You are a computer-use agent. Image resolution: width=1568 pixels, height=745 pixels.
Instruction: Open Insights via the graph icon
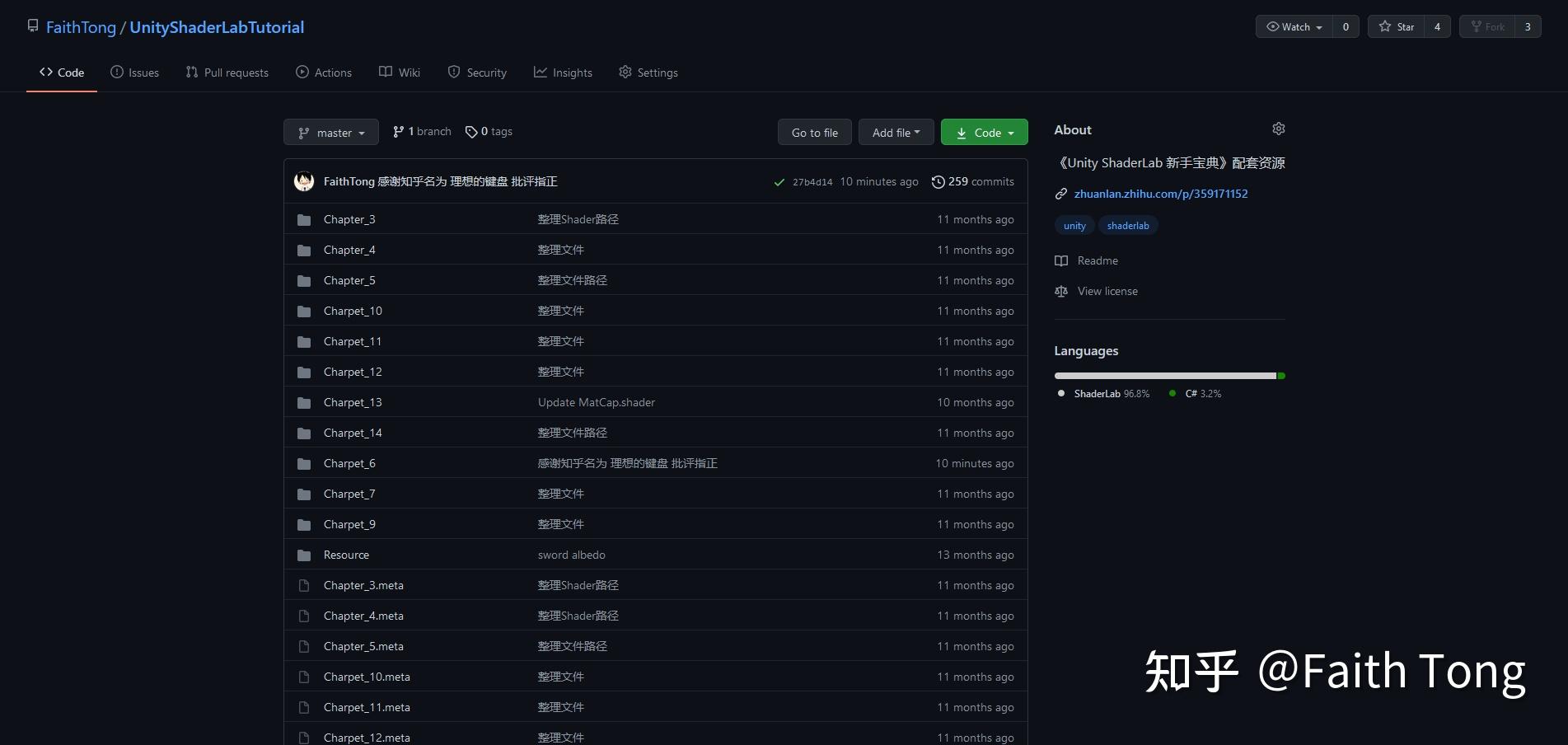pyautogui.click(x=541, y=73)
